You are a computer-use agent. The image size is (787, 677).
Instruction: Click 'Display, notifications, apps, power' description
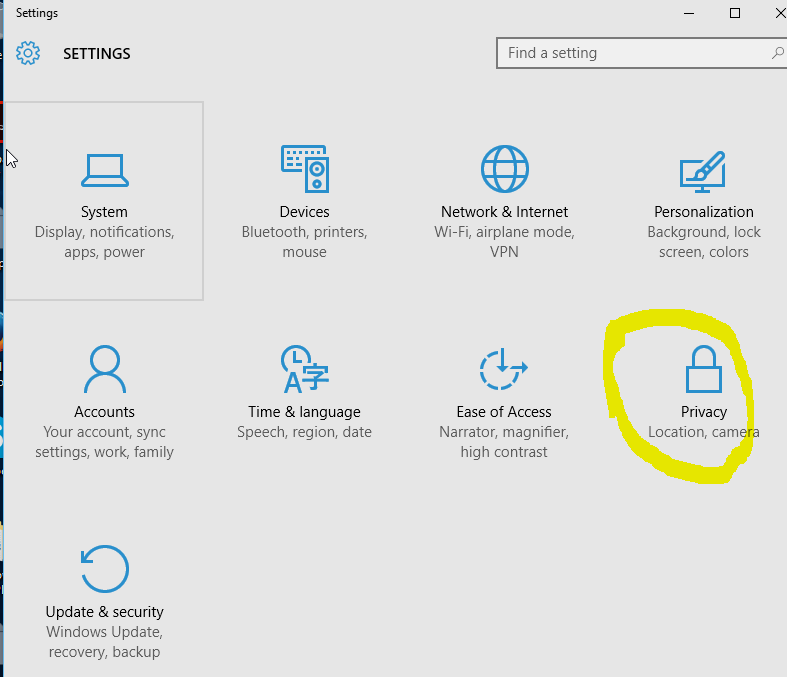pyautogui.click(x=104, y=242)
